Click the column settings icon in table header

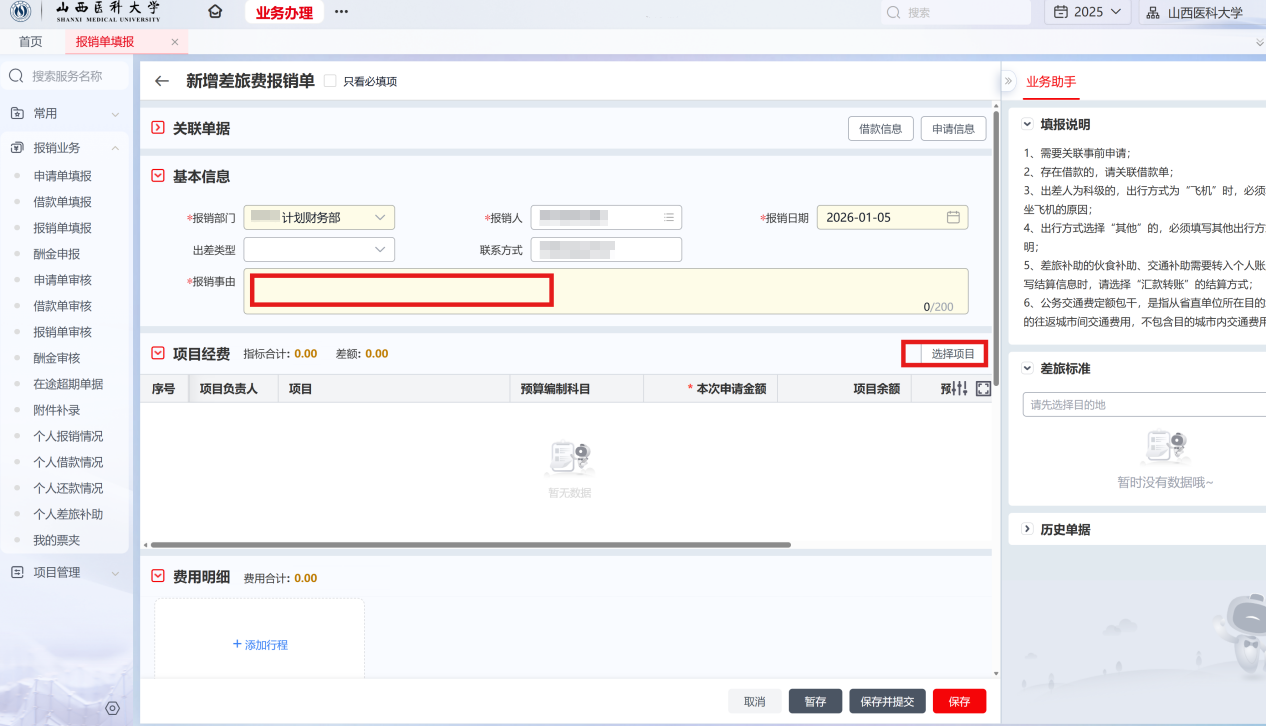point(957,389)
